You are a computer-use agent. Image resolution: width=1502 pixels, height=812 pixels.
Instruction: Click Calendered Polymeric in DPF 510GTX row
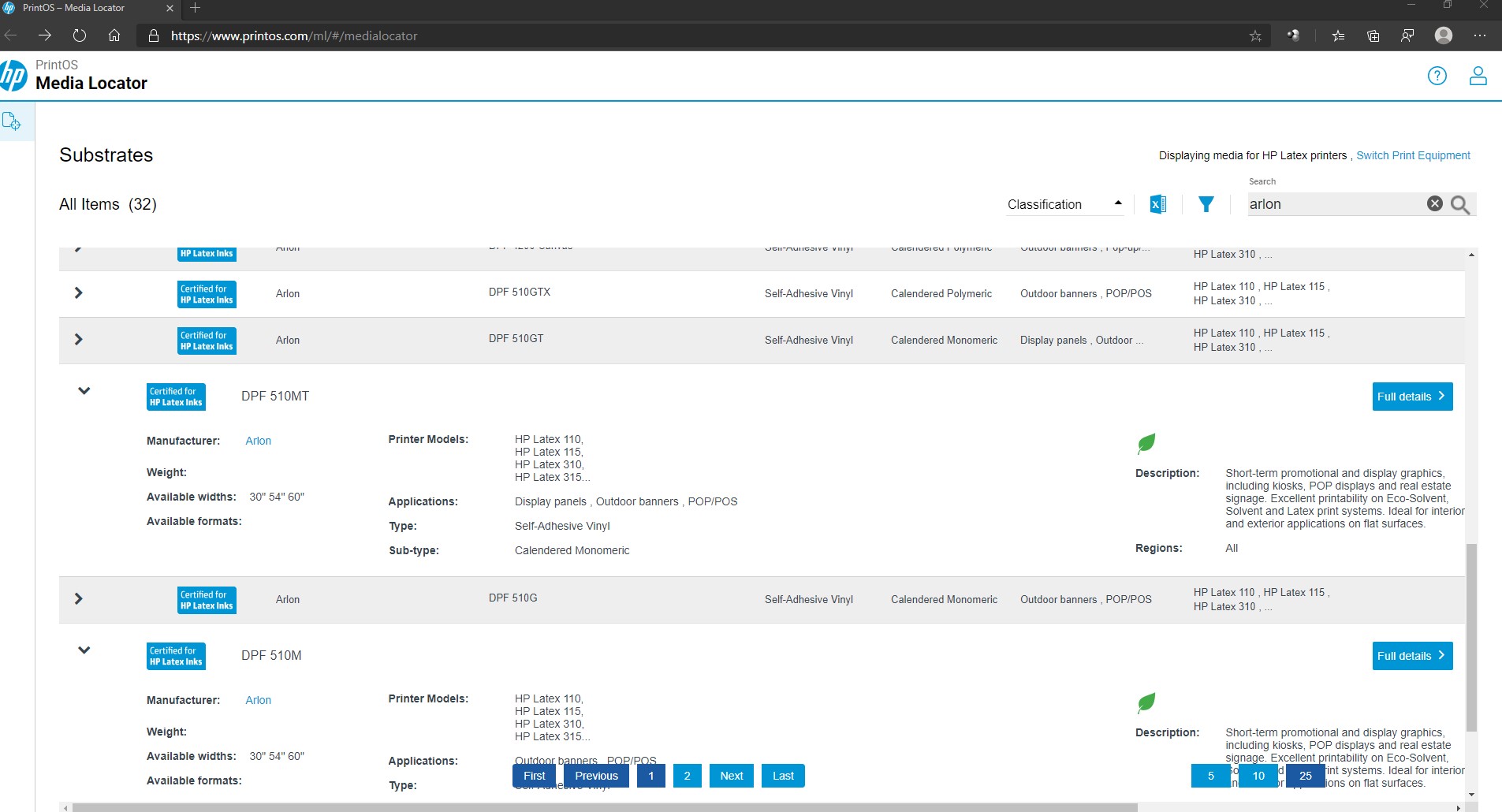coord(941,293)
